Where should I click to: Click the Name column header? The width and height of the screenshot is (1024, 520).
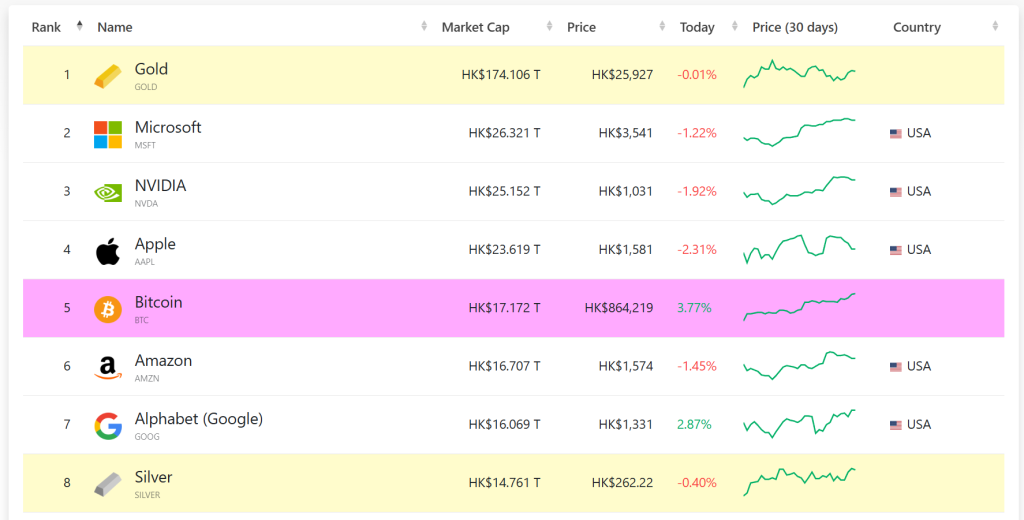[115, 27]
